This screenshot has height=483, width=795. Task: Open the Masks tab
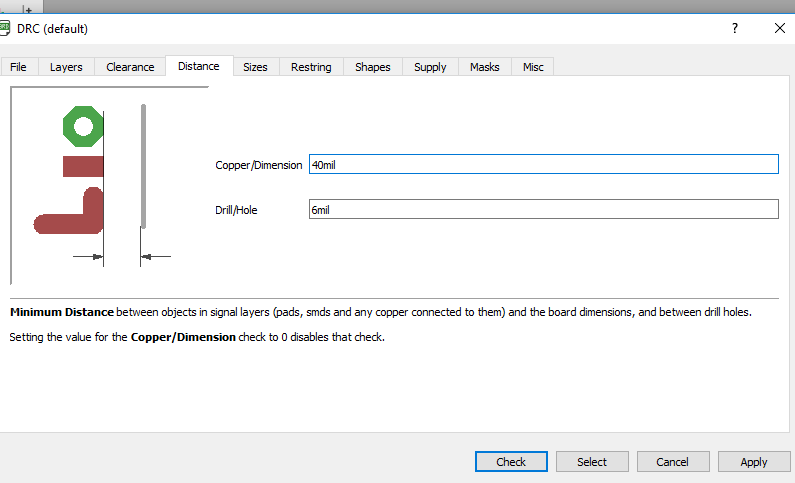pyautogui.click(x=484, y=67)
